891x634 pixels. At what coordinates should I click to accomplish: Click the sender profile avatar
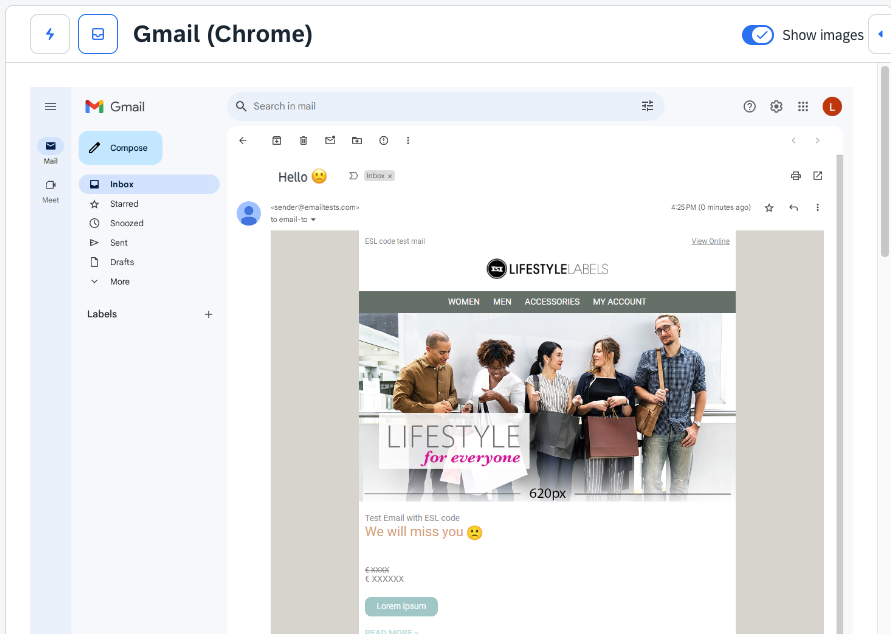point(249,214)
